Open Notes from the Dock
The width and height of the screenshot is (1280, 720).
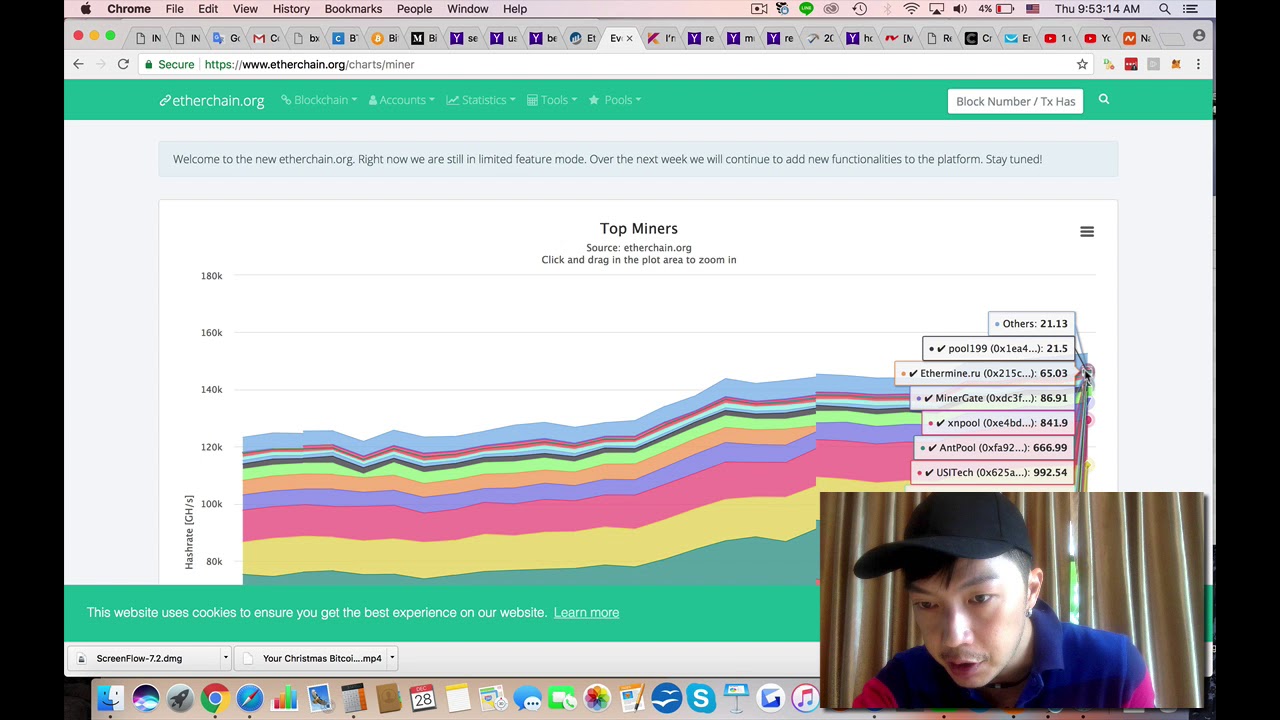point(458,698)
